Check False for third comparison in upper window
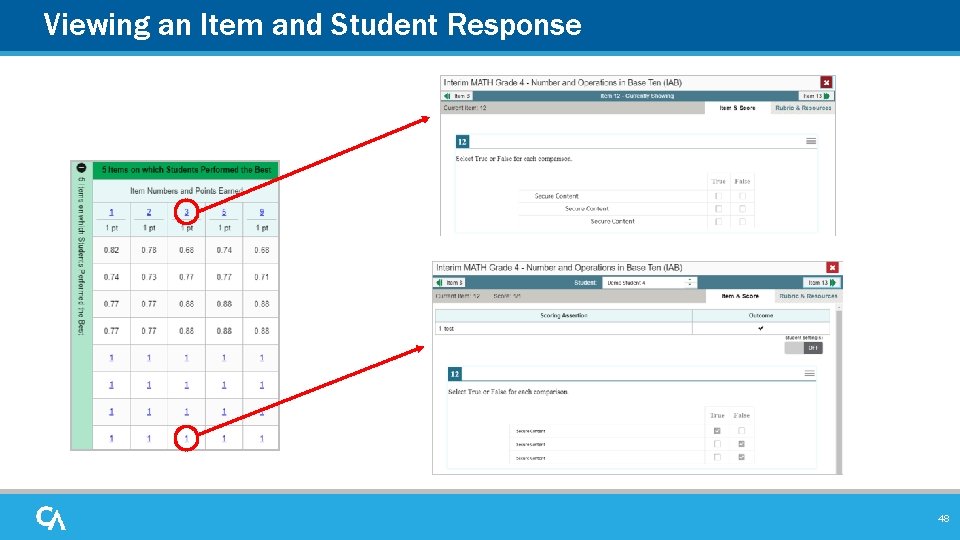Image resolution: width=960 pixels, height=540 pixels. coord(742,222)
